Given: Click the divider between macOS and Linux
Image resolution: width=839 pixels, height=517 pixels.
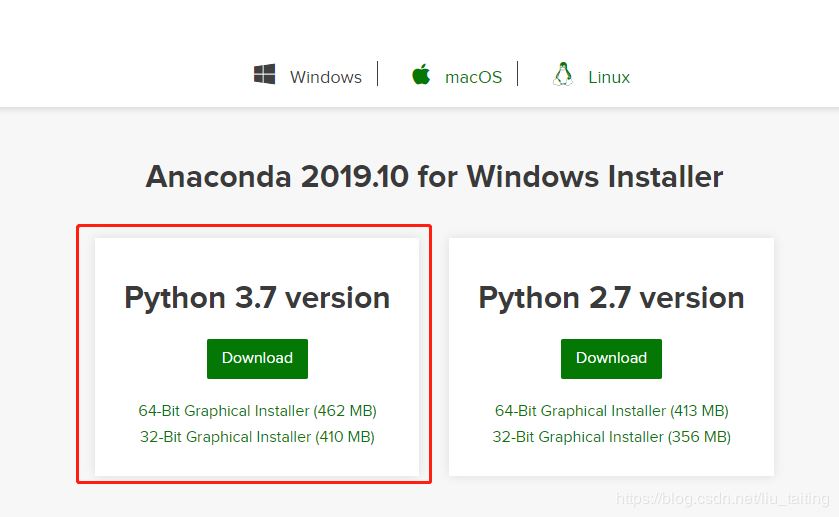Looking at the screenshot, I should [x=518, y=74].
